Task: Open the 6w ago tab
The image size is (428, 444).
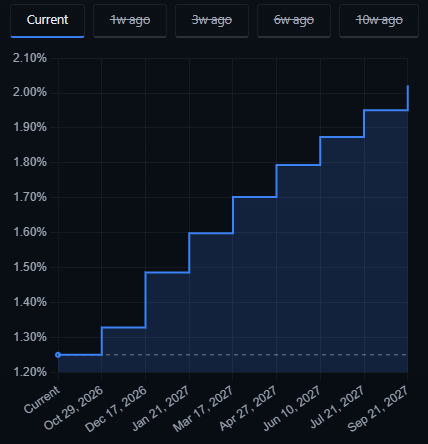Action: click(294, 21)
